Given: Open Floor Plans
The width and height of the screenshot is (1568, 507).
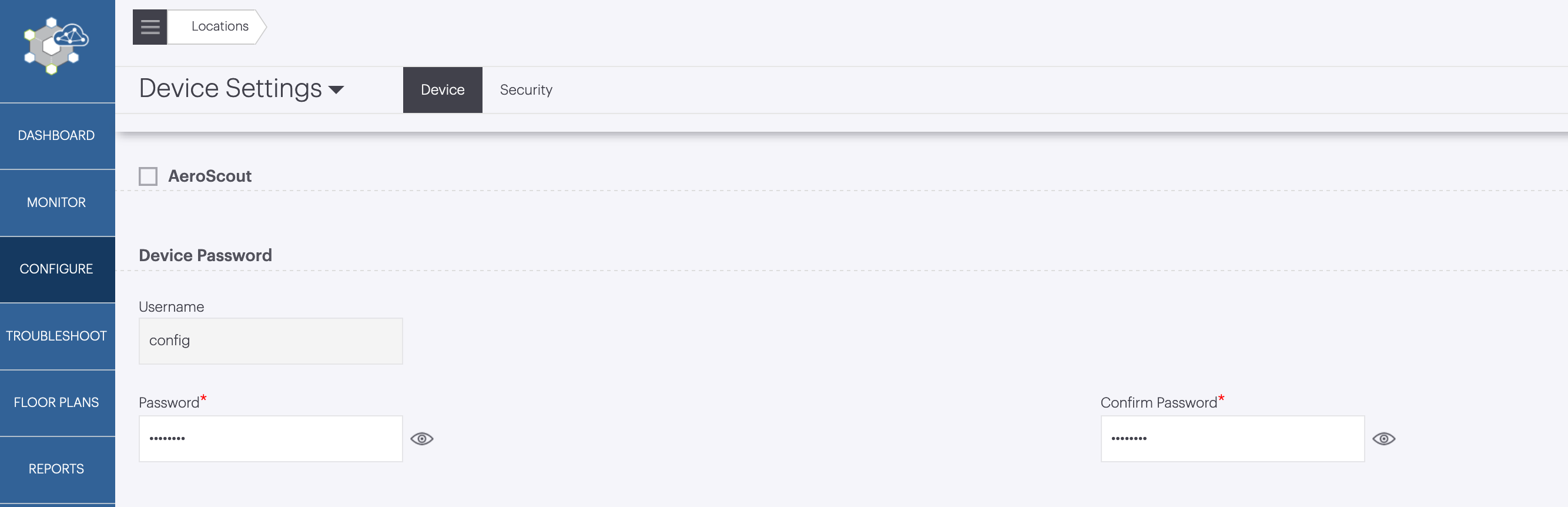Looking at the screenshot, I should click(x=56, y=403).
